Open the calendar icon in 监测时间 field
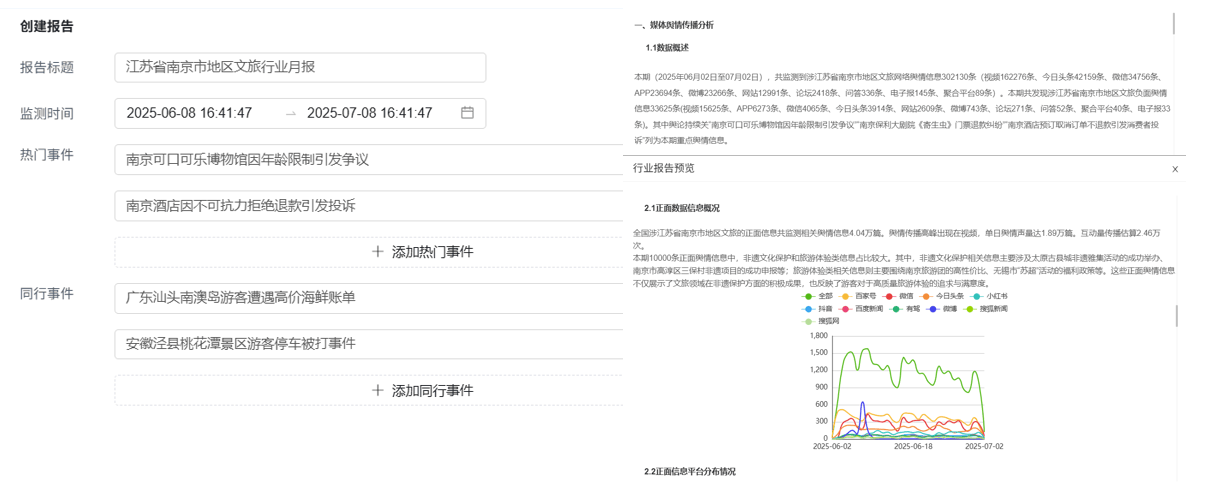Image resolution: width=1222 pixels, height=484 pixels. point(467,113)
